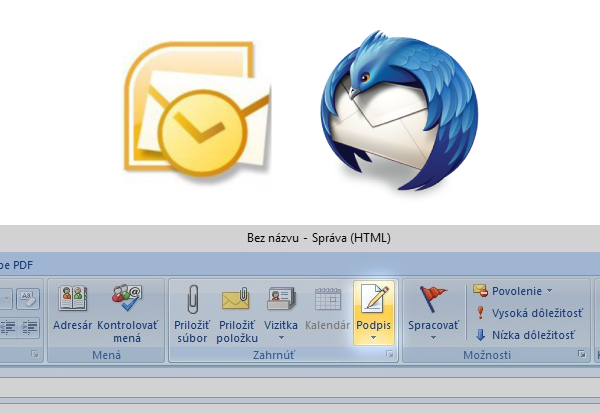Viewport: 600px width, 413px height.
Task: Open the Adresár address book
Action: pos(73,309)
